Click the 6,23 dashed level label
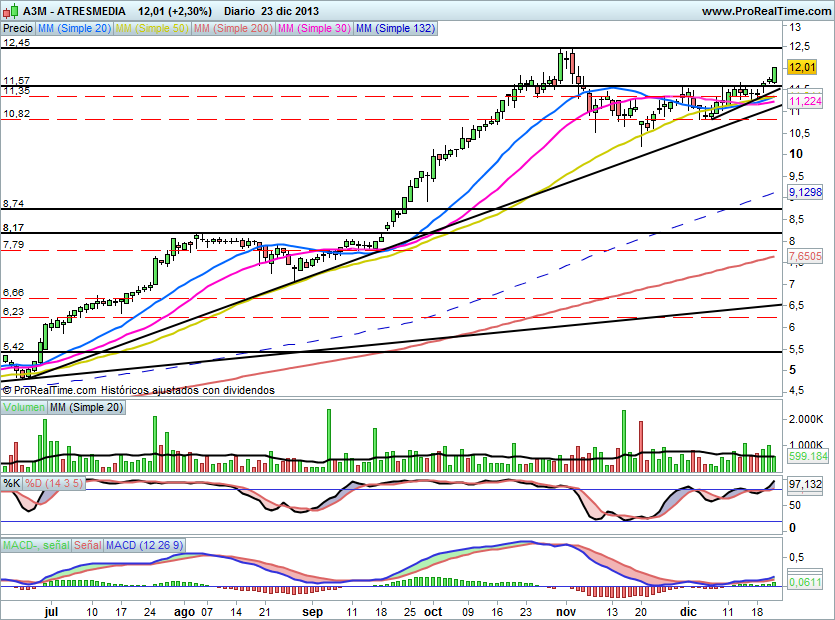Image resolution: width=835 pixels, height=620 pixels. pyautogui.click(x=13, y=312)
